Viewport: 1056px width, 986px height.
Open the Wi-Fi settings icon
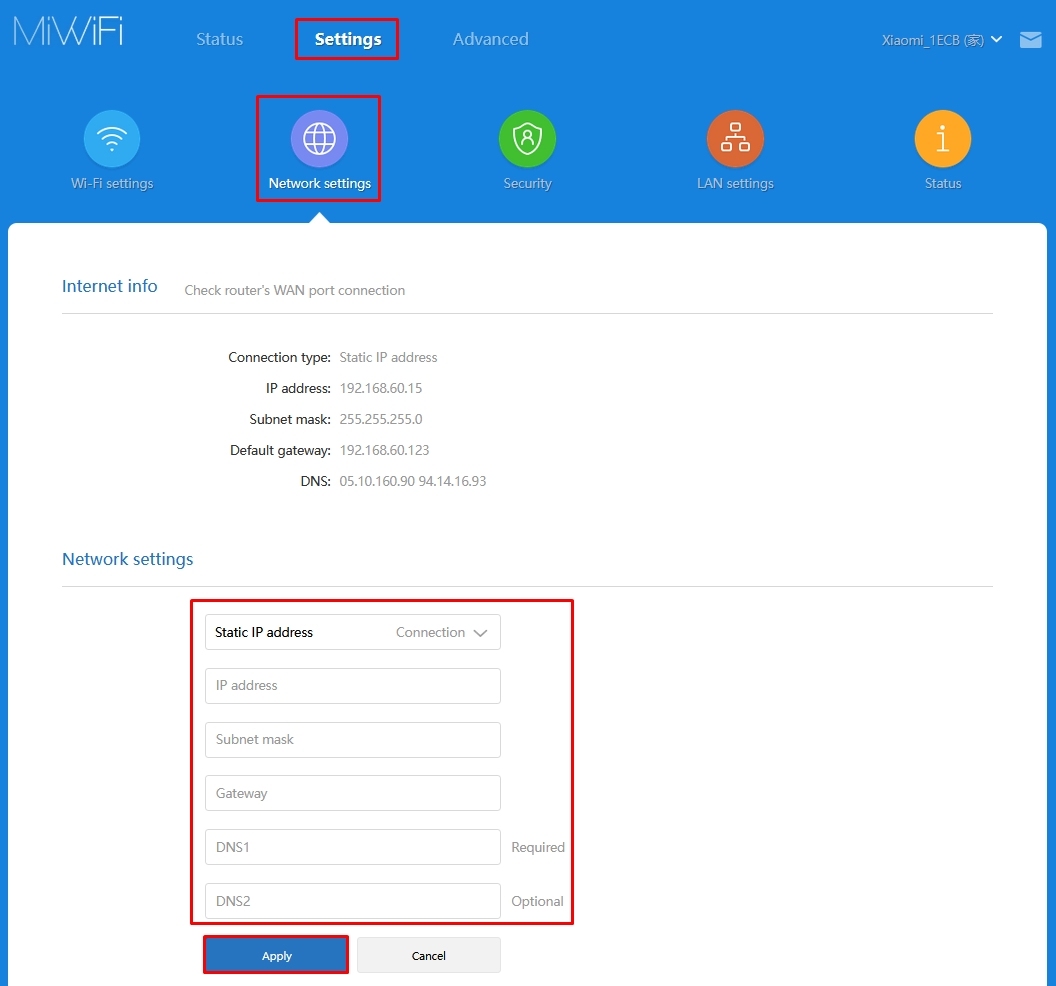point(112,139)
